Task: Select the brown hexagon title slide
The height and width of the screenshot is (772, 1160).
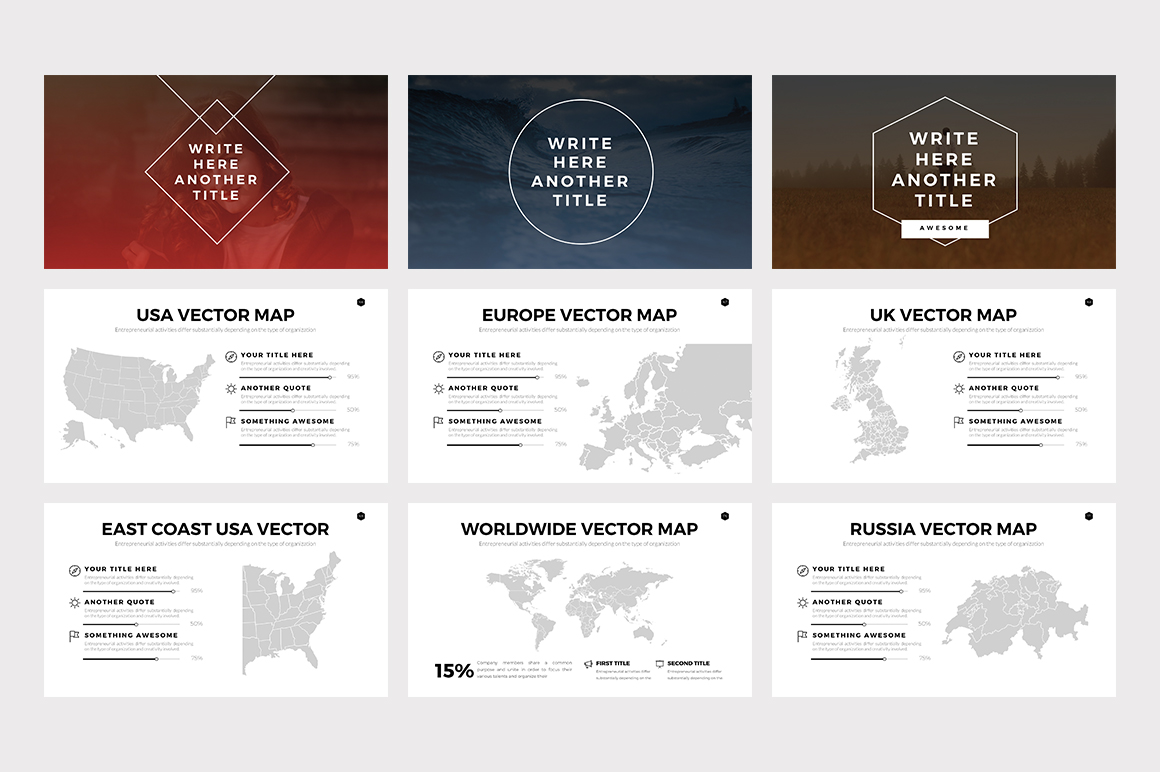Action: tap(944, 172)
